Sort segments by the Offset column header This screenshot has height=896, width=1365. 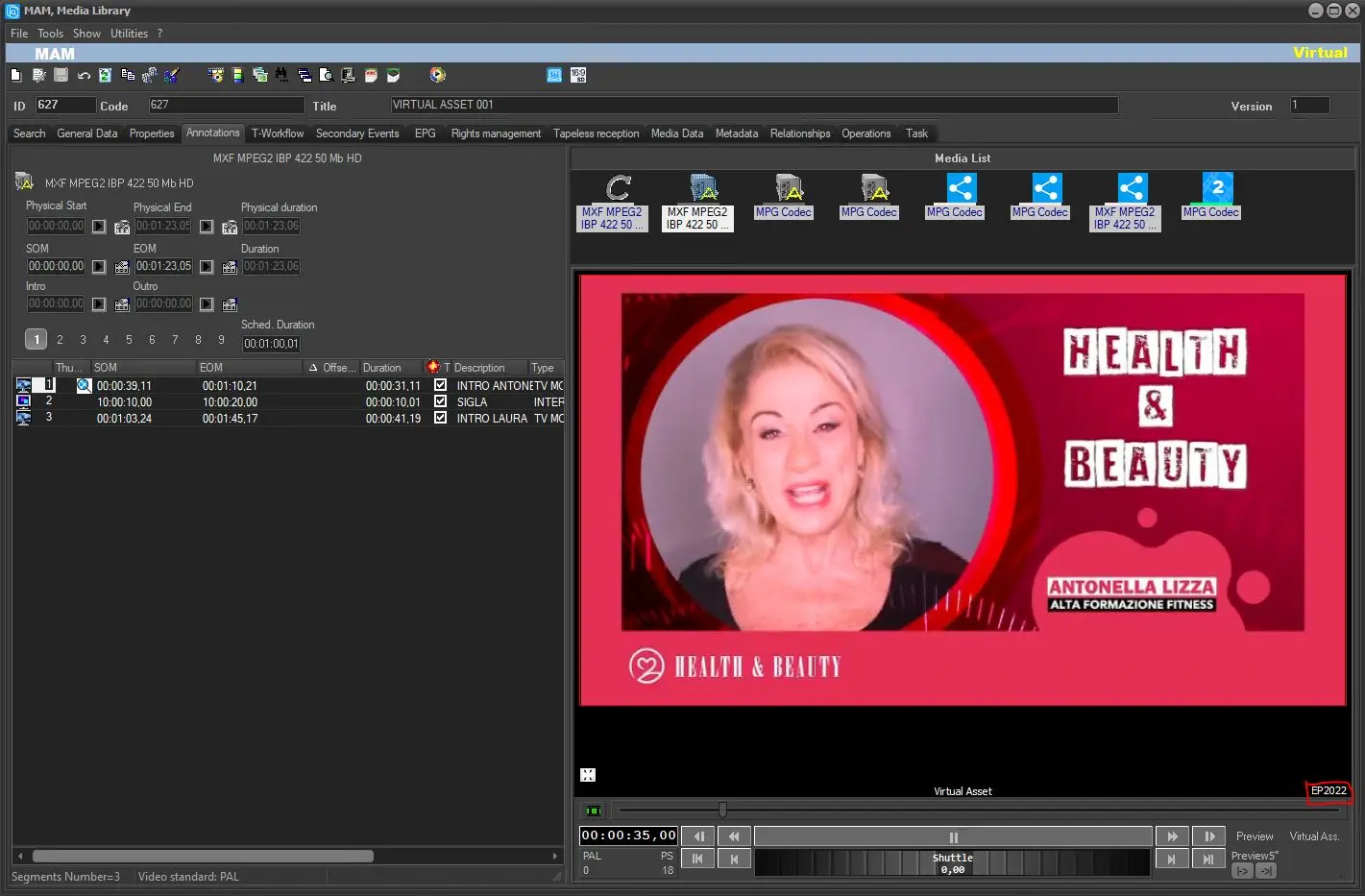[x=338, y=368]
